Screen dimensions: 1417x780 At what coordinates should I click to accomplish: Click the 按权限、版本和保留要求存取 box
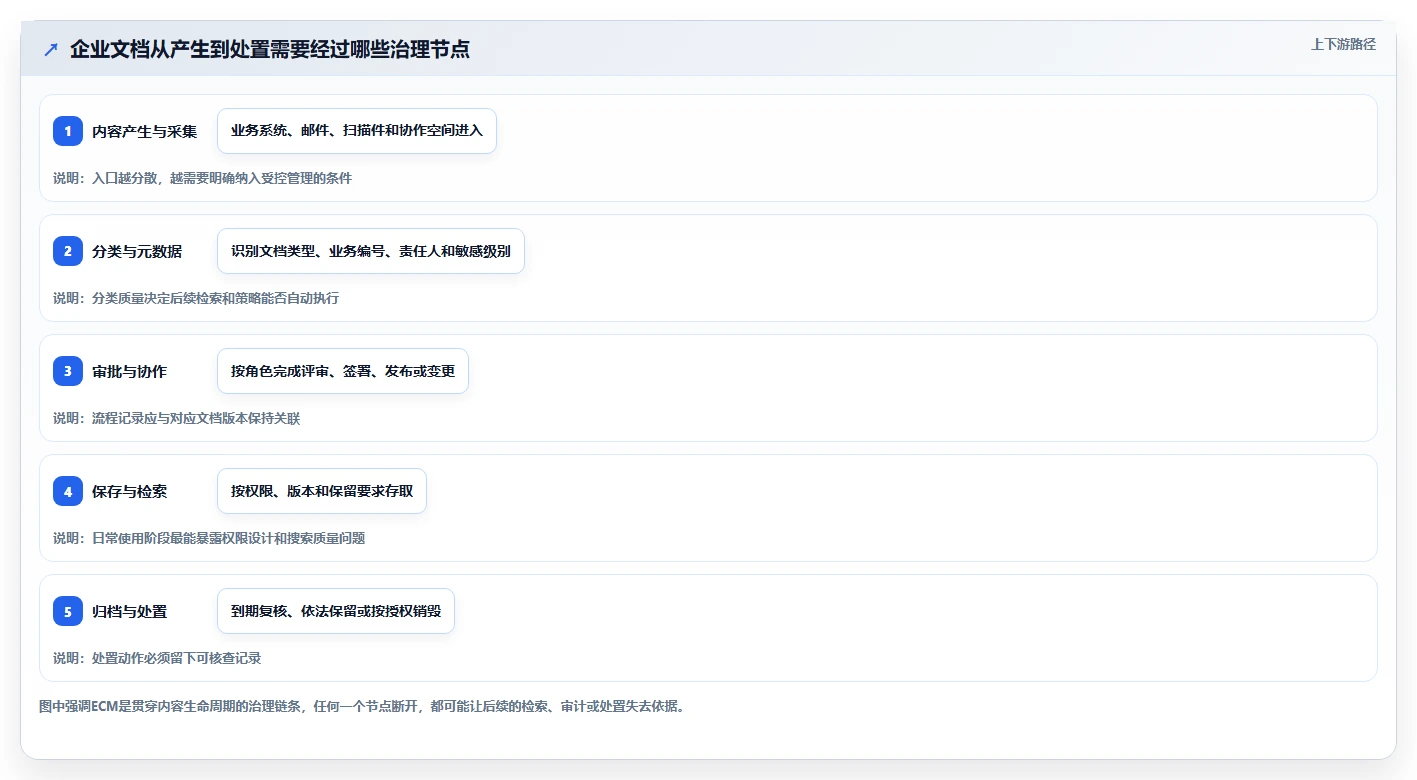point(322,491)
